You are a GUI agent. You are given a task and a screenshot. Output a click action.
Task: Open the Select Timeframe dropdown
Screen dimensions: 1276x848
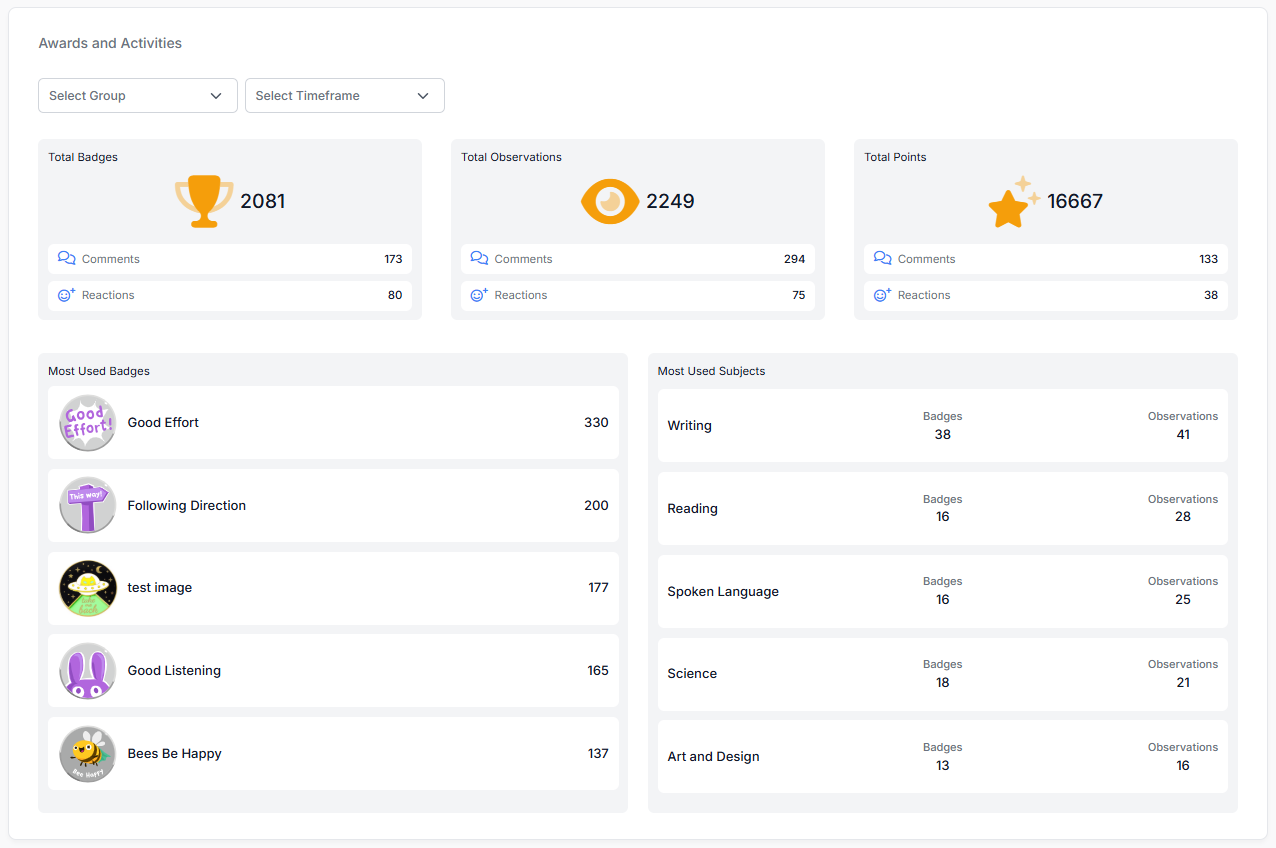coord(344,96)
